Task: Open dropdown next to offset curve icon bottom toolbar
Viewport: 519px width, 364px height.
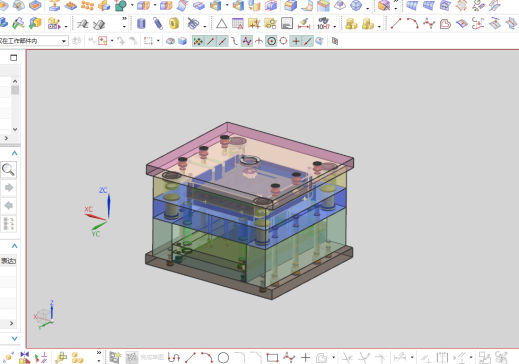Action: click(x=333, y=358)
